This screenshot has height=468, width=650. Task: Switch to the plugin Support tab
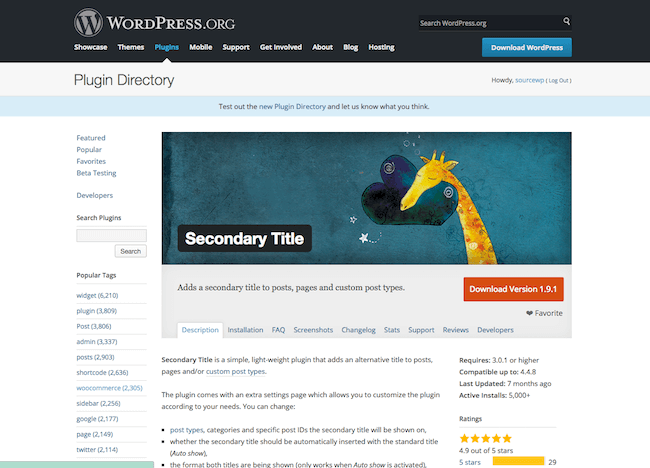(x=421, y=330)
